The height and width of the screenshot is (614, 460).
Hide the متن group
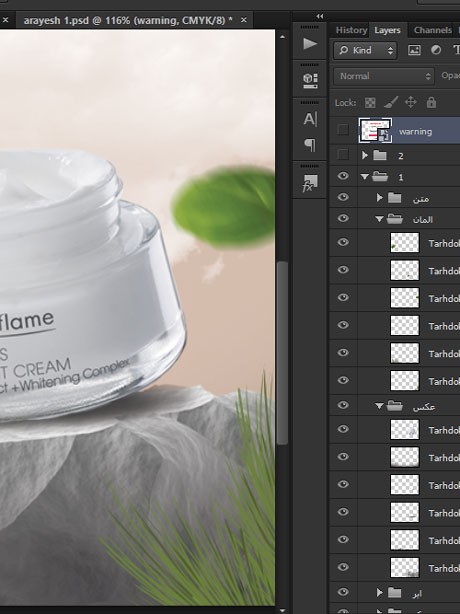[343, 197]
